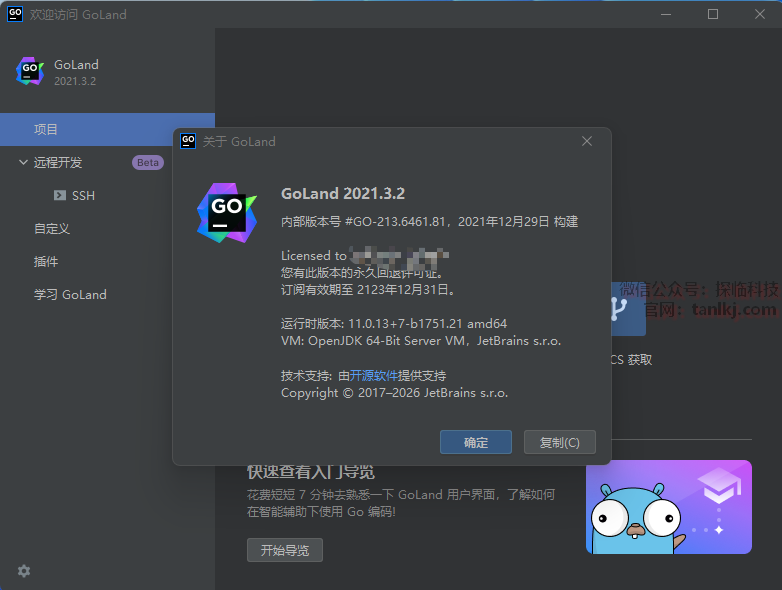Open the settings gear icon in the sidebar
Screen dimensions: 782x590
tap(24, 571)
